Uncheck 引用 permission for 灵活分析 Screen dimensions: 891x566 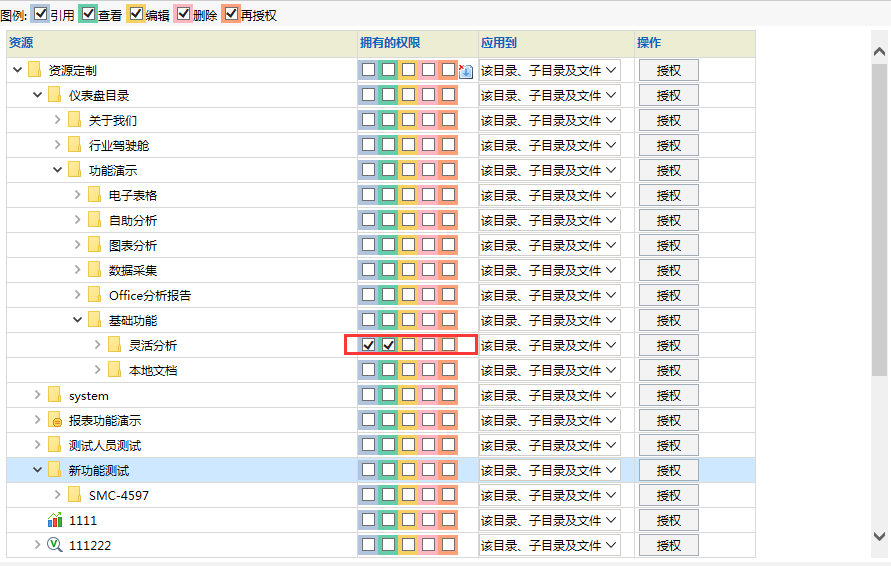click(368, 345)
